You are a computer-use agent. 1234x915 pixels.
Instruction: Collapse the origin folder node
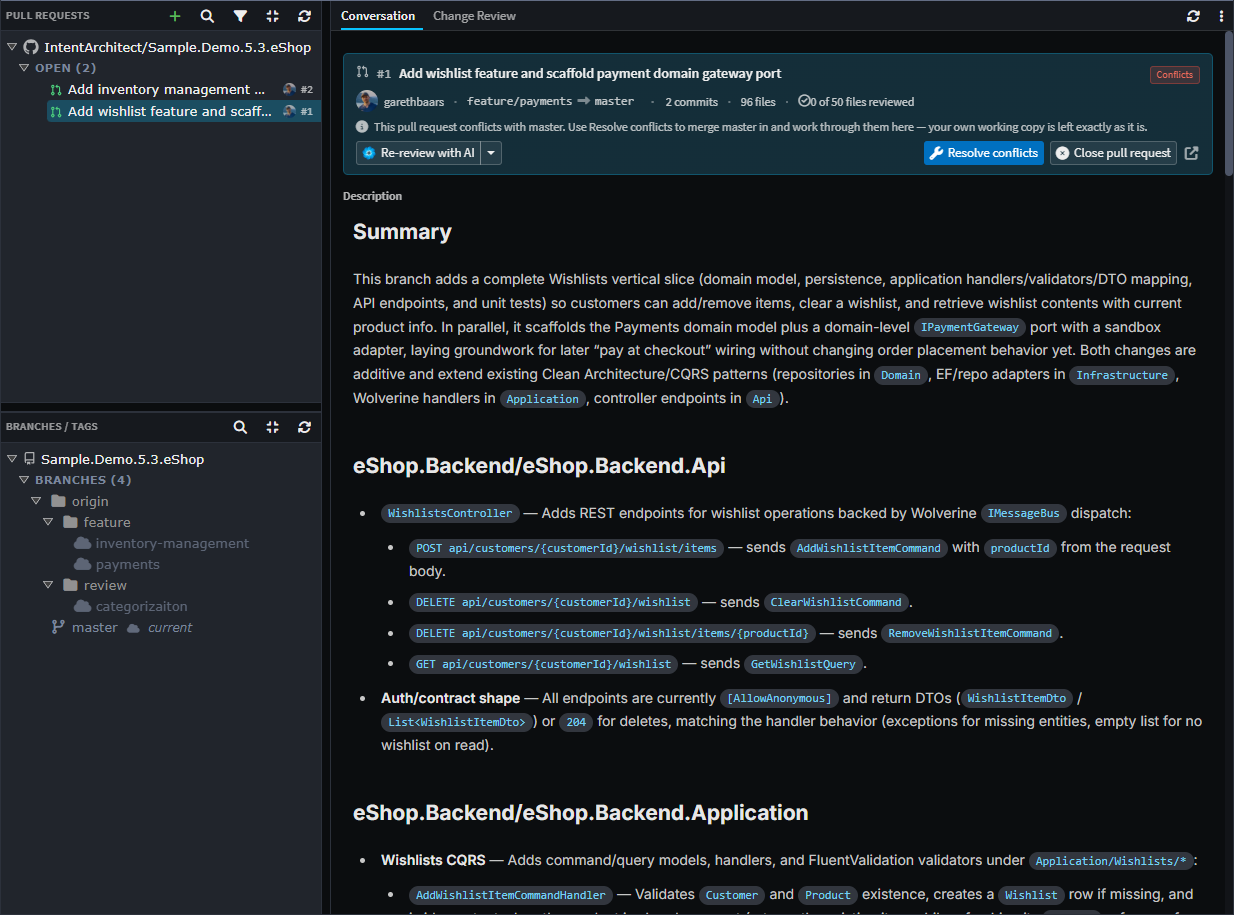pyautogui.click(x=36, y=501)
